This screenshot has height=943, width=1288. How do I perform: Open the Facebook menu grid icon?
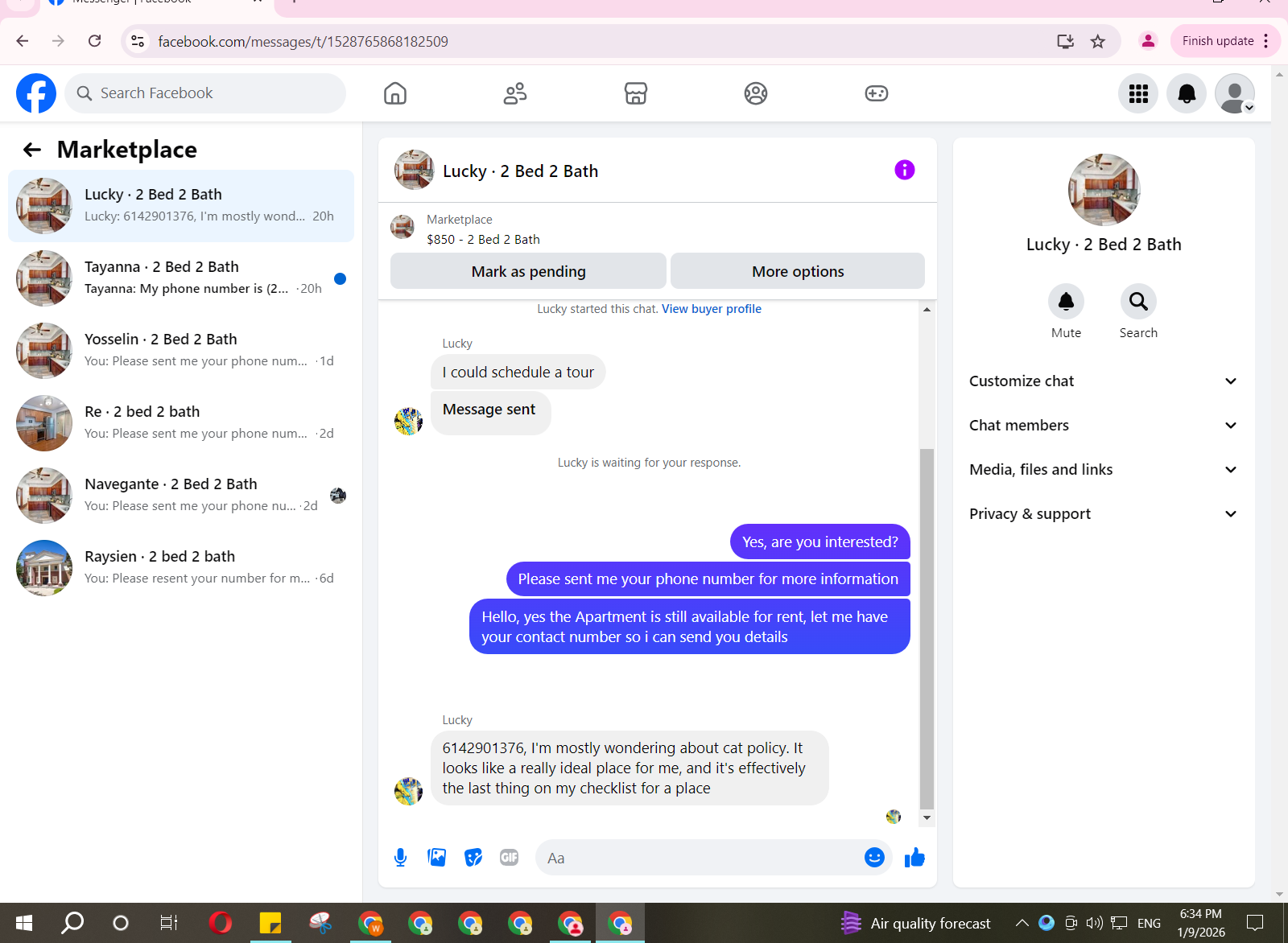1138,93
